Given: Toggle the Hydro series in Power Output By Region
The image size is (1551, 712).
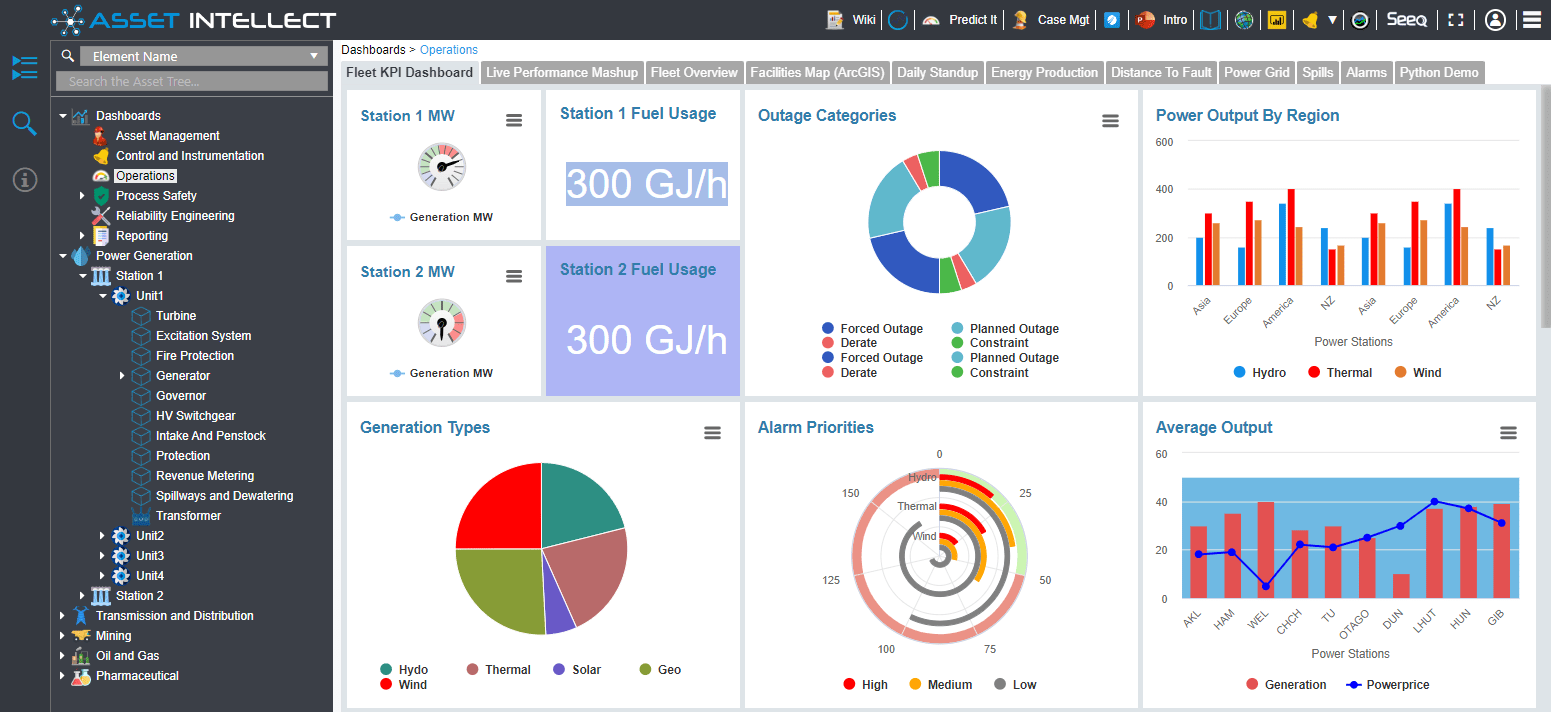Looking at the screenshot, I should click(1260, 372).
